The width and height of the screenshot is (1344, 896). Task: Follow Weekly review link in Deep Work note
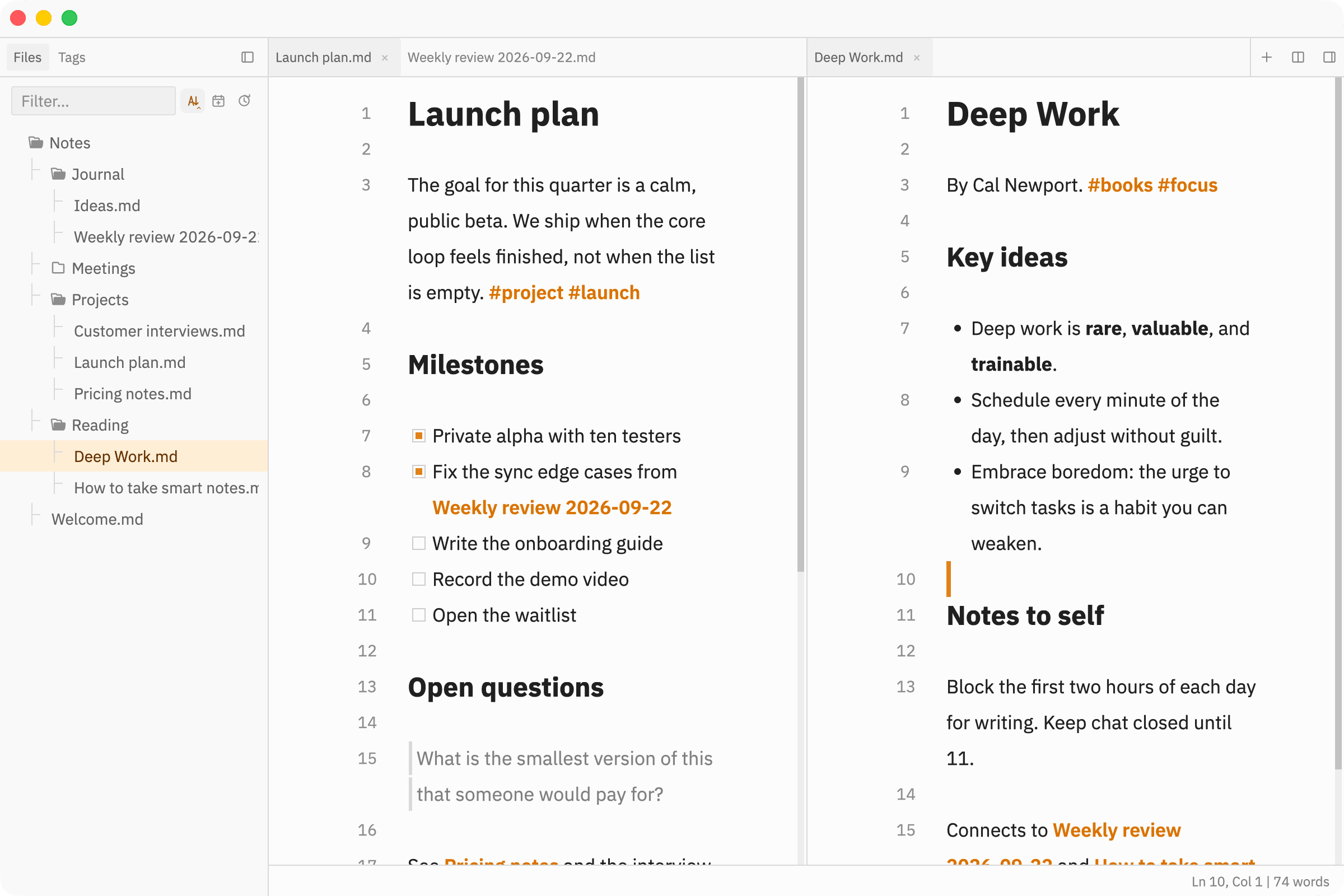(x=1117, y=830)
